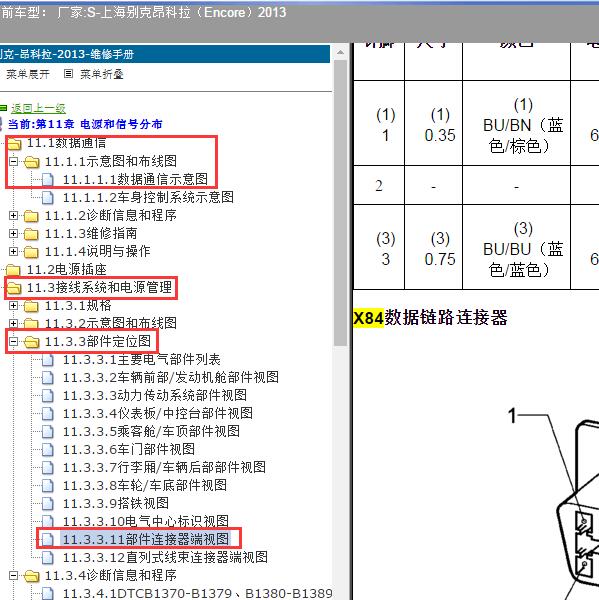
Task: Expand the 11.3.2示意图和布线图 folder toggle
Action: point(13,323)
